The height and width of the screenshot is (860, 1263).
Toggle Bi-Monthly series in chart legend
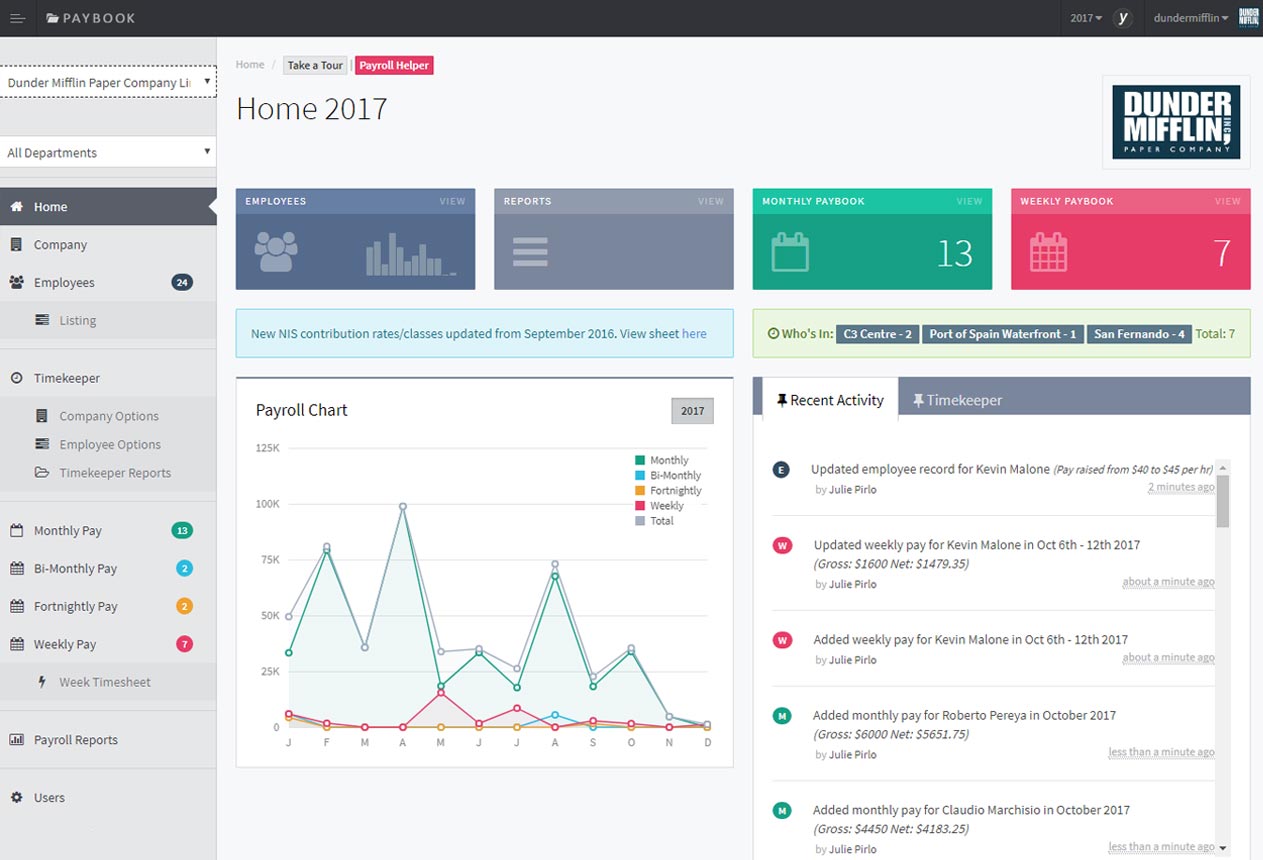pos(668,475)
